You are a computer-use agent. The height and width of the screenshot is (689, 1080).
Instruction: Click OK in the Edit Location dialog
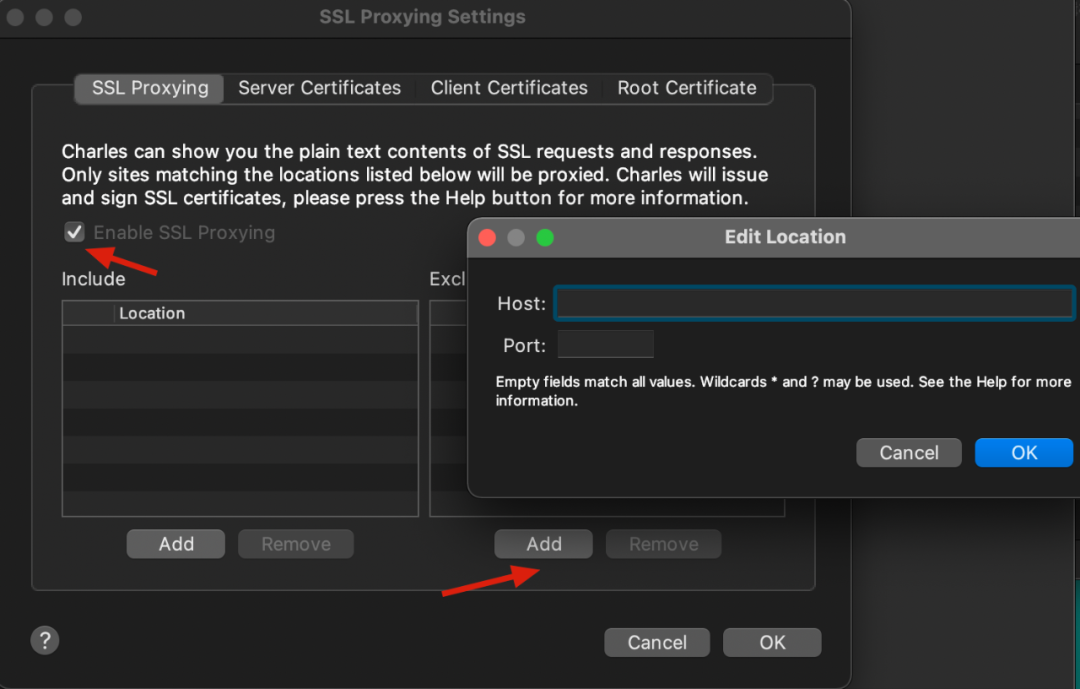[1024, 453]
